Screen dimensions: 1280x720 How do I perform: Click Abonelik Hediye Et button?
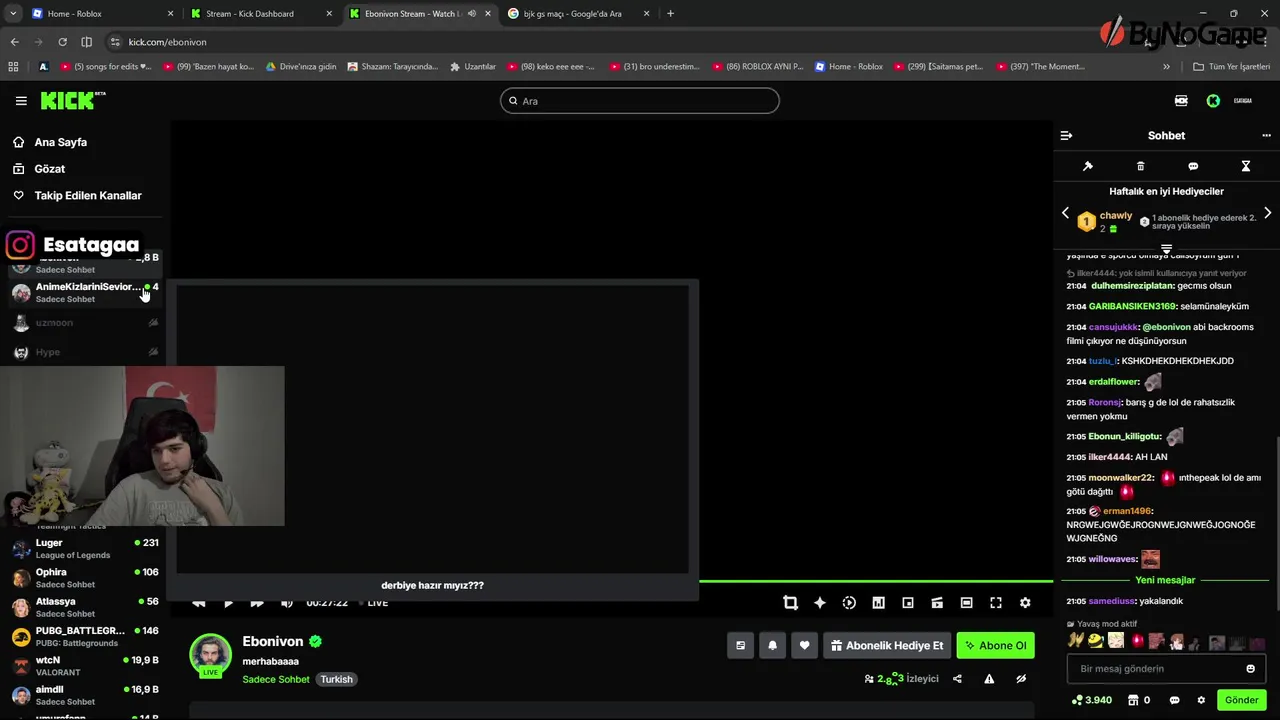[x=887, y=646]
